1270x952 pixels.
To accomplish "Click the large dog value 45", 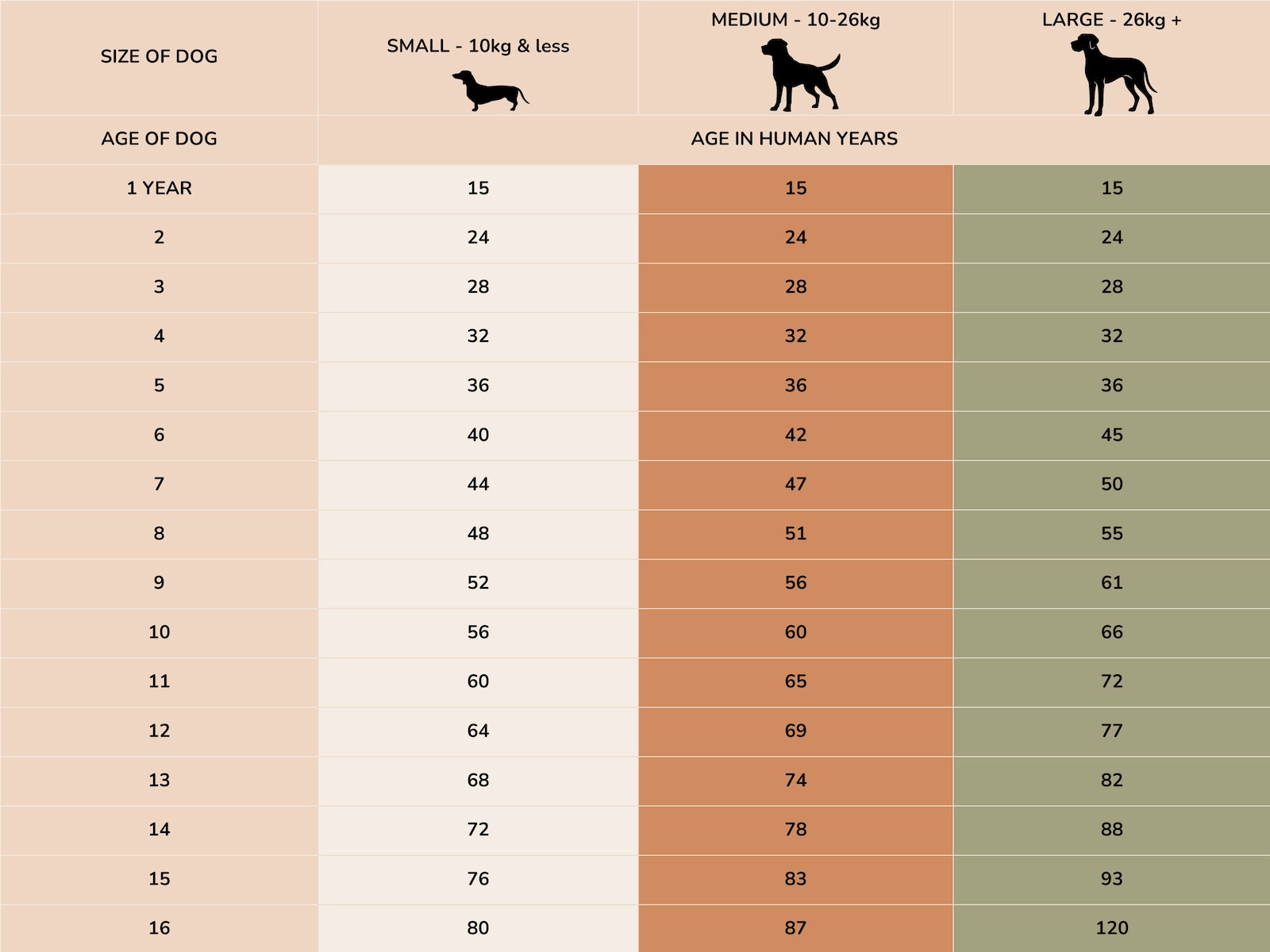I will [1111, 435].
